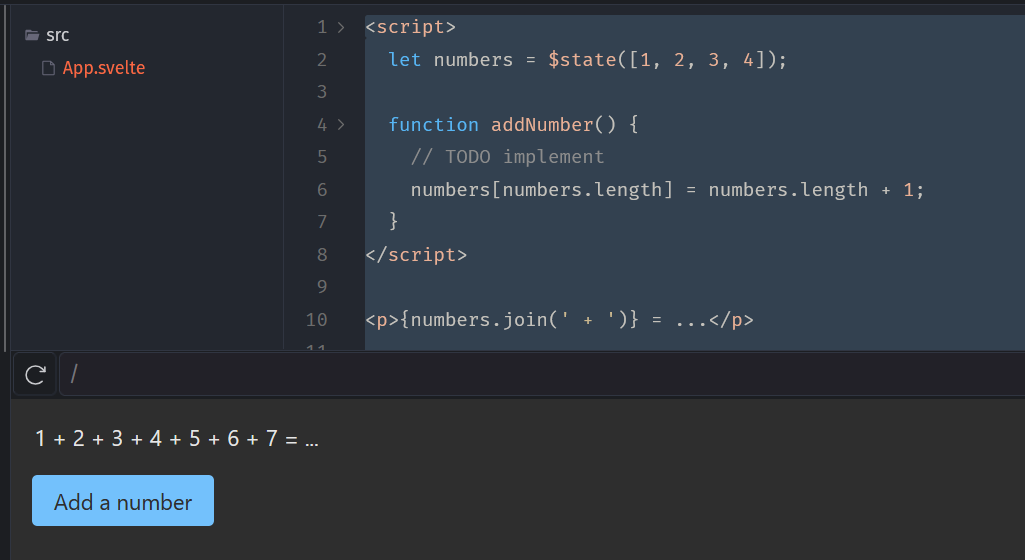Viewport: 1025px width, 560px height.
Task: Click the let keyword on line 2
Action: [x=404, y=60]
